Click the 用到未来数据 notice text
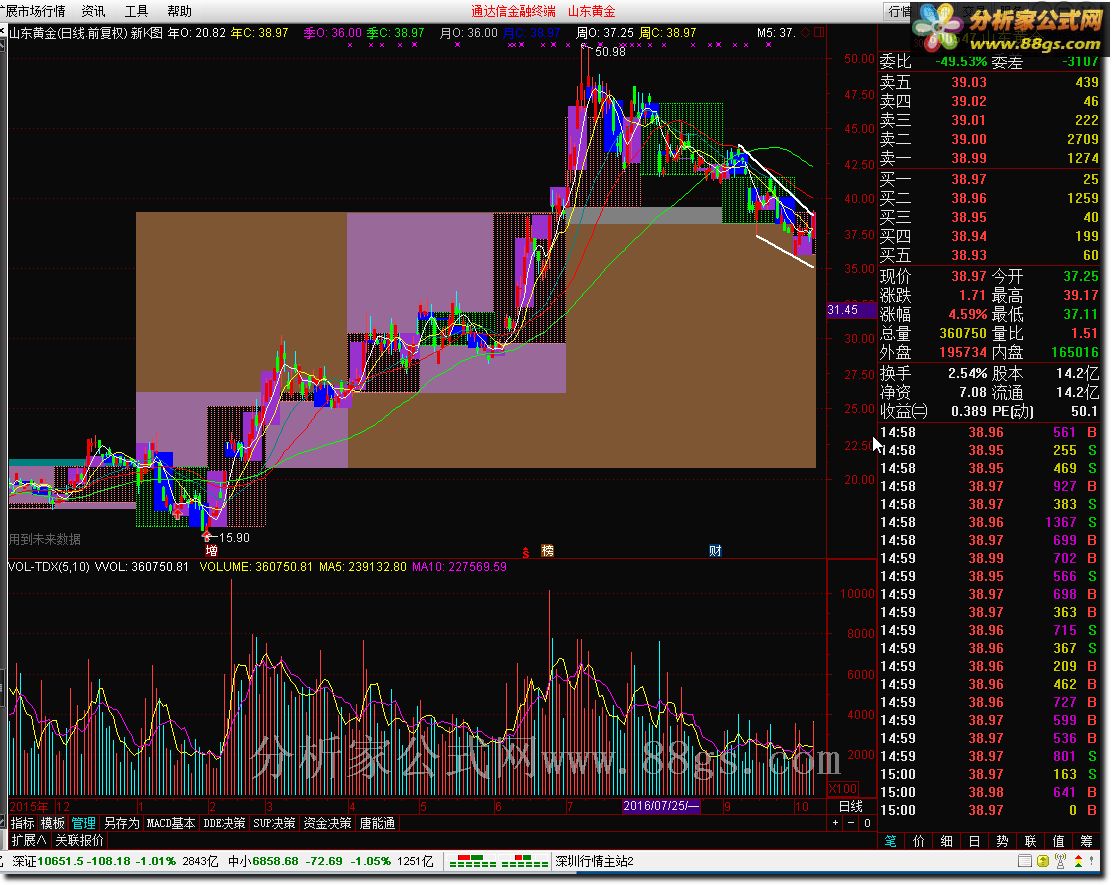Screen dimensions: 1112x885 (45, 539)
